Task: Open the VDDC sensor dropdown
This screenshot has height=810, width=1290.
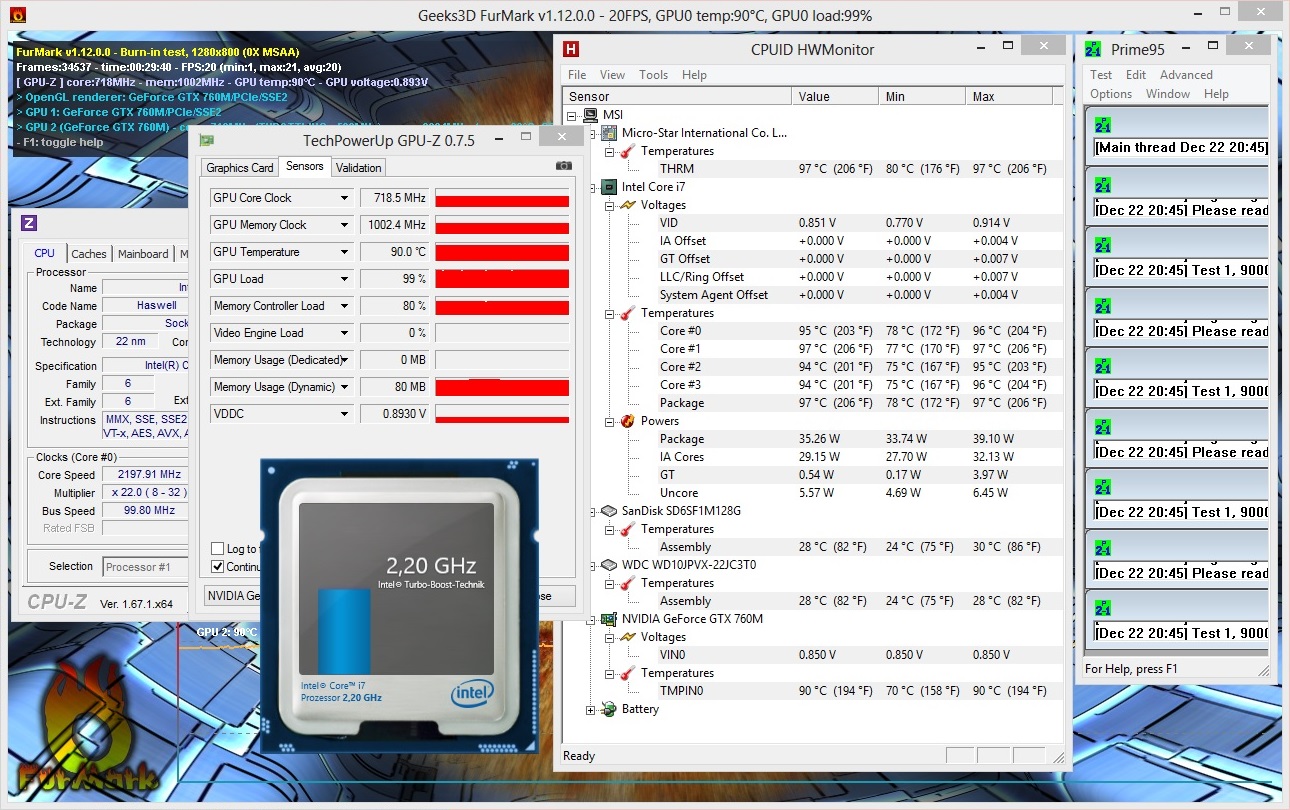Action: coord(345,414)
